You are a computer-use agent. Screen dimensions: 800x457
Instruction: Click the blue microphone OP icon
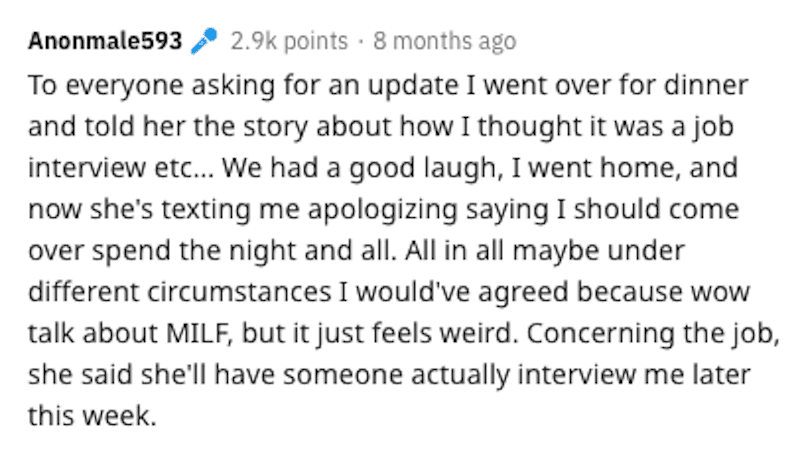click(x=203, y=41)
